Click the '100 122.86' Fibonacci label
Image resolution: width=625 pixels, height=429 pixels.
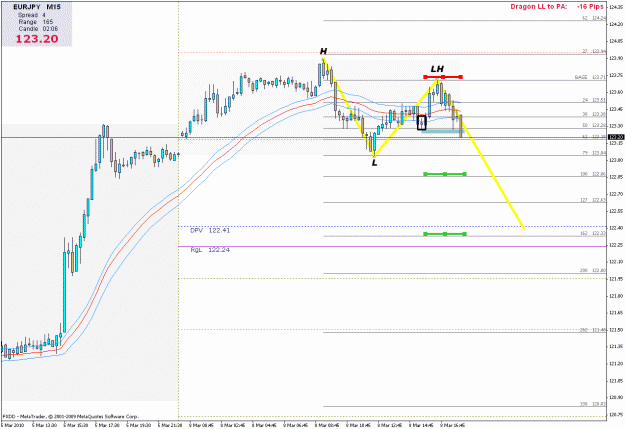(593, 174)
